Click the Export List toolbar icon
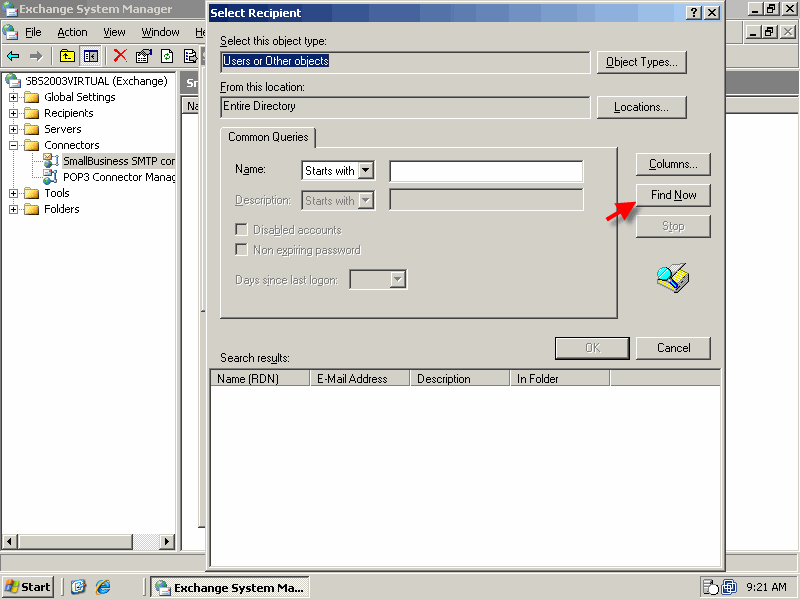 click(x=190, y=56)
